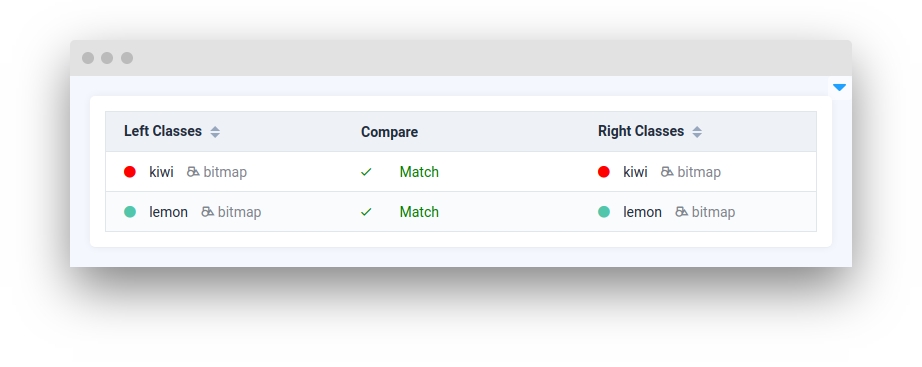Select the green lemon color dot on left

(x=130, y=212)
